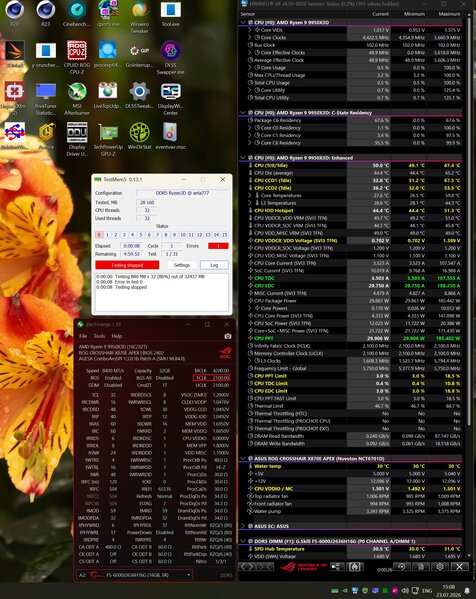Open the CPUID ROG CPU-Z desktop icon
The height and width of the screenshot is (599, 476).
click(x=77, y=58)
